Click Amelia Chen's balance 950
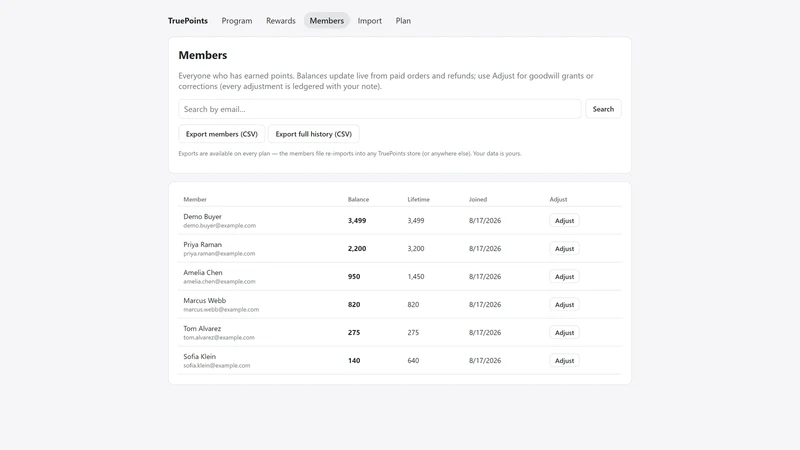800x450 pixels. pos(354,277)
